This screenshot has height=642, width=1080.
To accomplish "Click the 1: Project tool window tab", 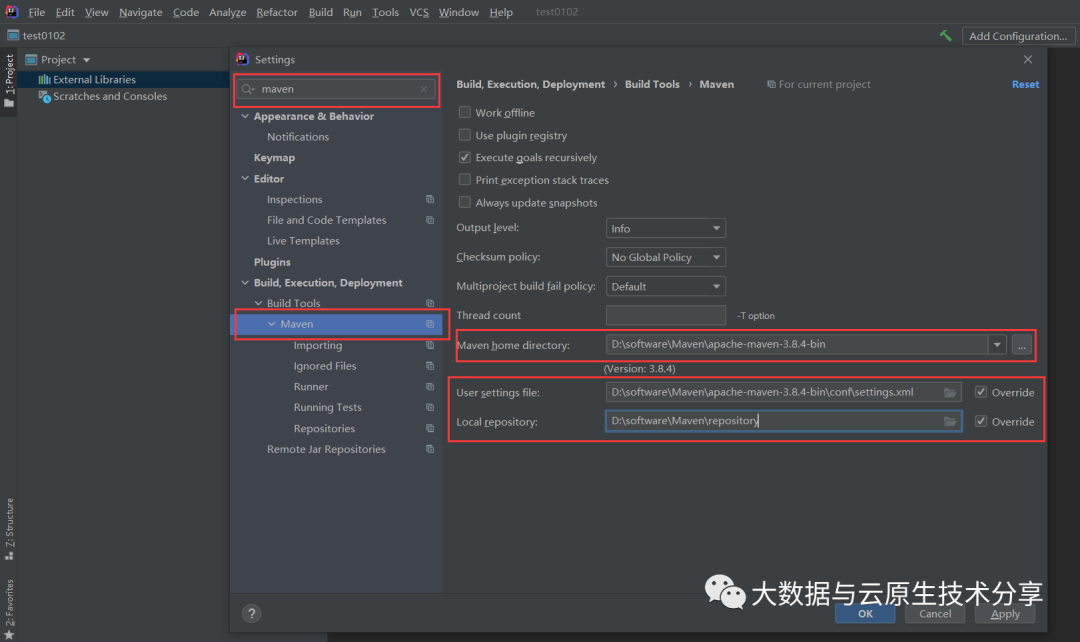I will coord(9,81).
